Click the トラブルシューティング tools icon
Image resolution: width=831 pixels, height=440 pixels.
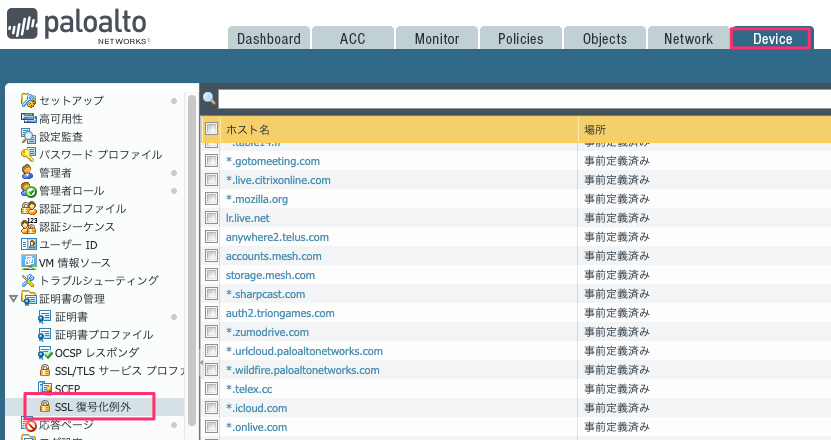pyautogui.click(x=28, y=280)
